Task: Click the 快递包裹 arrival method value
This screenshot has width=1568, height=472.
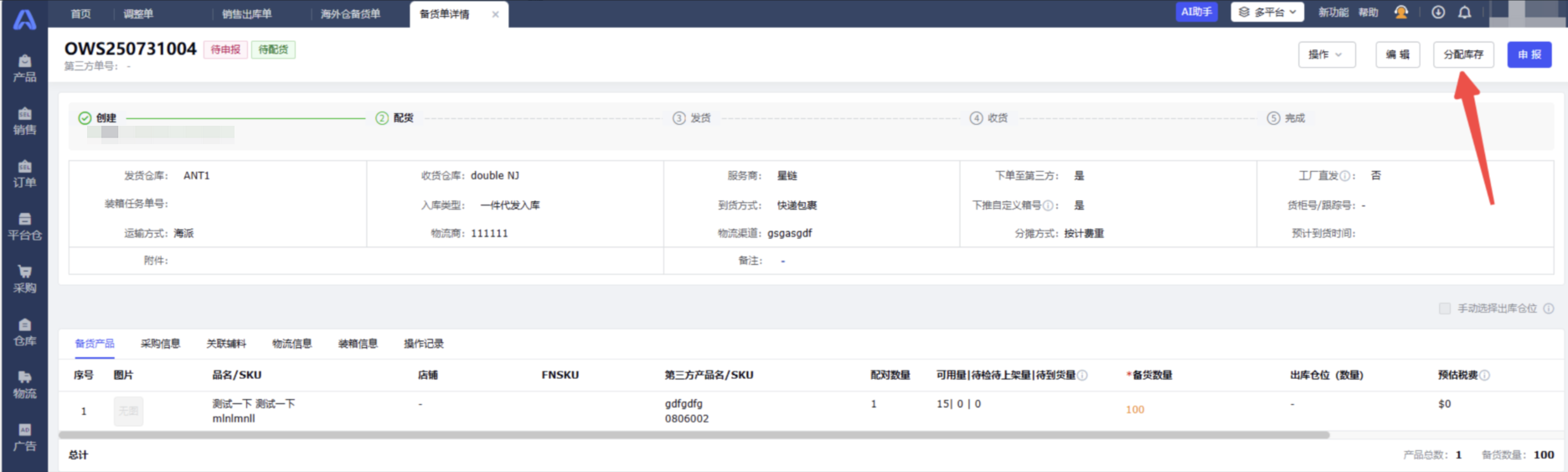Action: pyautogui.click(x=797, y=205)
